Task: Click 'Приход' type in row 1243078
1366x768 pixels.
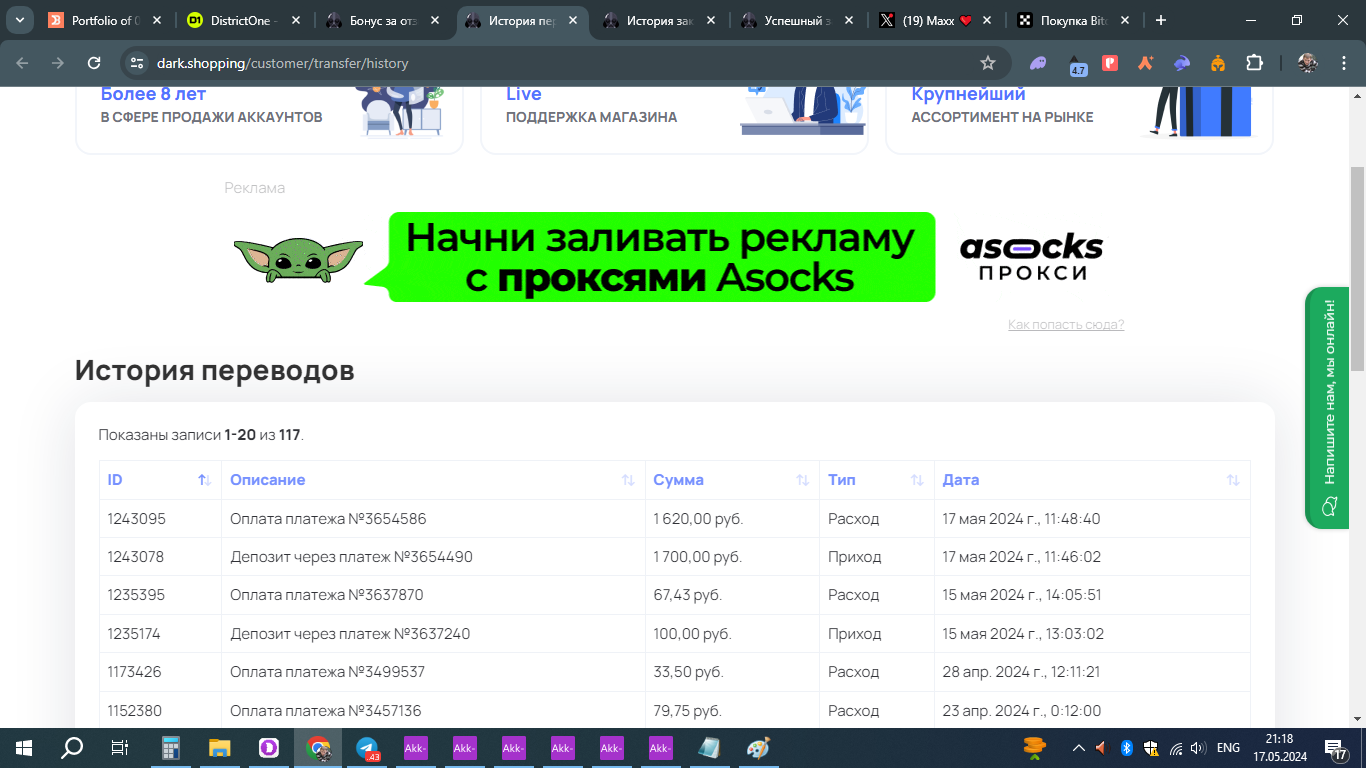Action: pos(855,557)
